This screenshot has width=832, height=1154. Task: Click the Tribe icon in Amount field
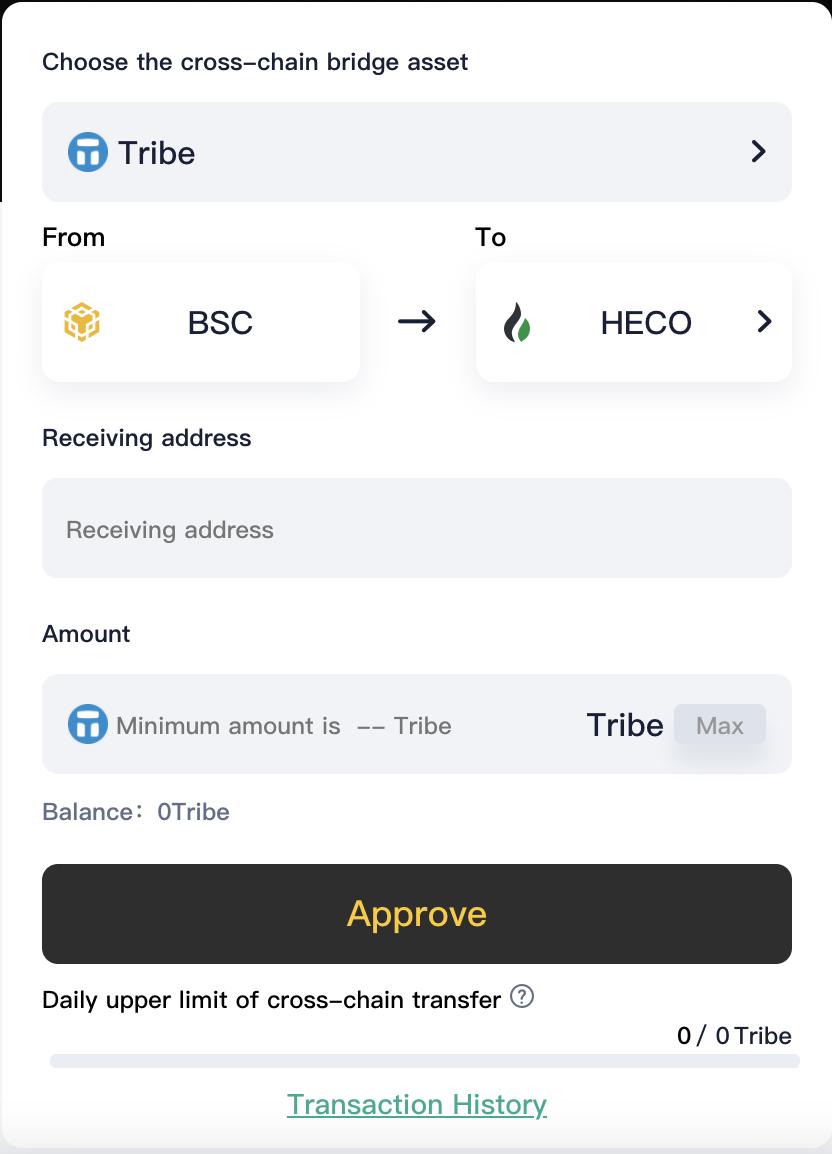click(88, 724)
